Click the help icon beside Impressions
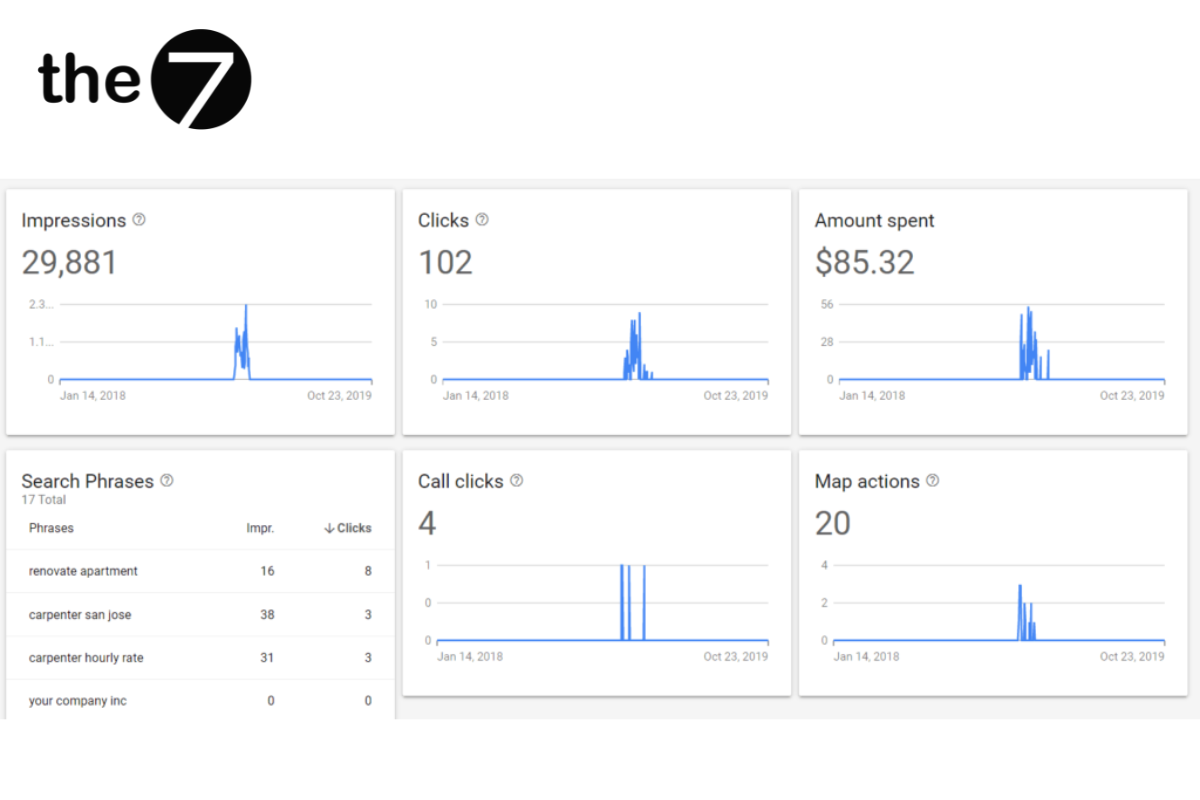This screenshot has width=1200, height=800. coord(139,220)
